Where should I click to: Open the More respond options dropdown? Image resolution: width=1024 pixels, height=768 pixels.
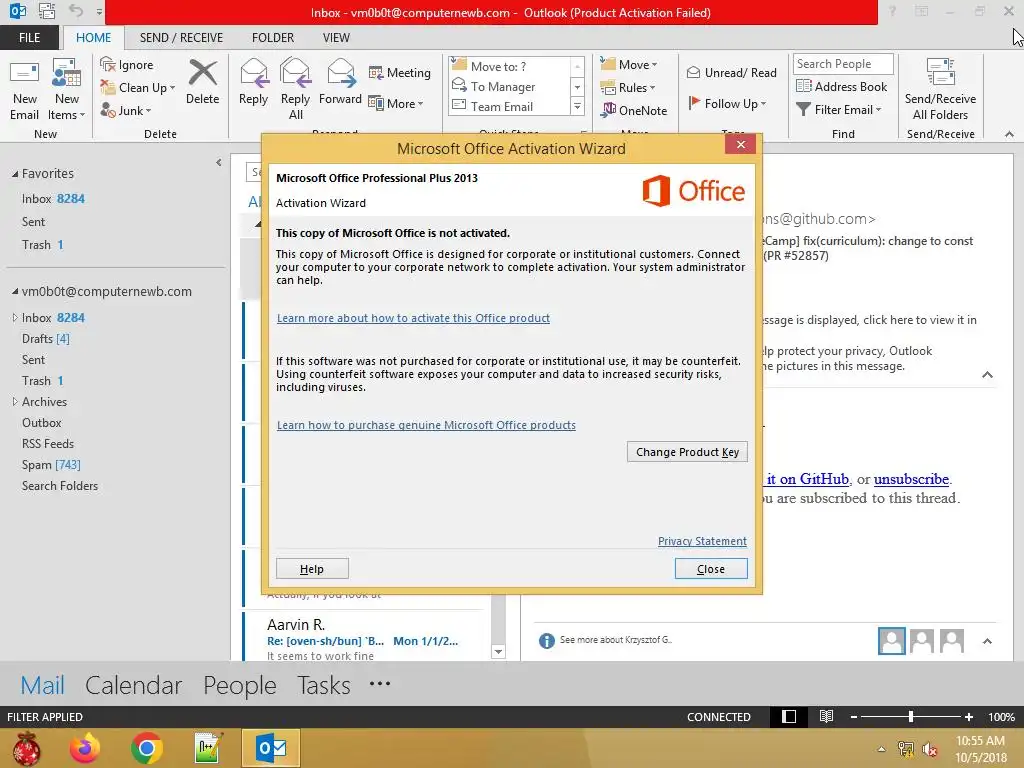coord(396,103)
